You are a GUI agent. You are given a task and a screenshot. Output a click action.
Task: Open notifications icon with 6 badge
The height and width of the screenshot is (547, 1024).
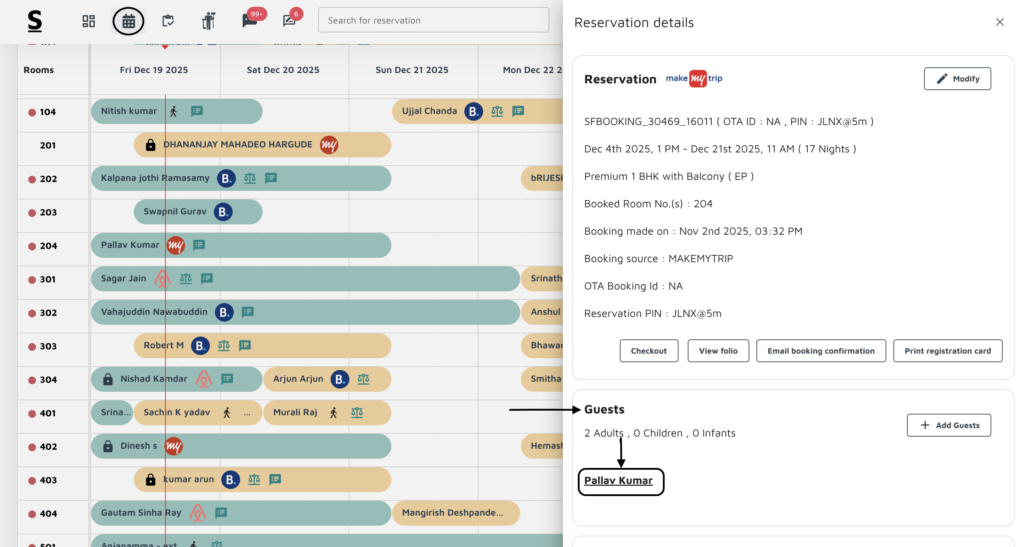pyautogui.click(x=290, y=21)
